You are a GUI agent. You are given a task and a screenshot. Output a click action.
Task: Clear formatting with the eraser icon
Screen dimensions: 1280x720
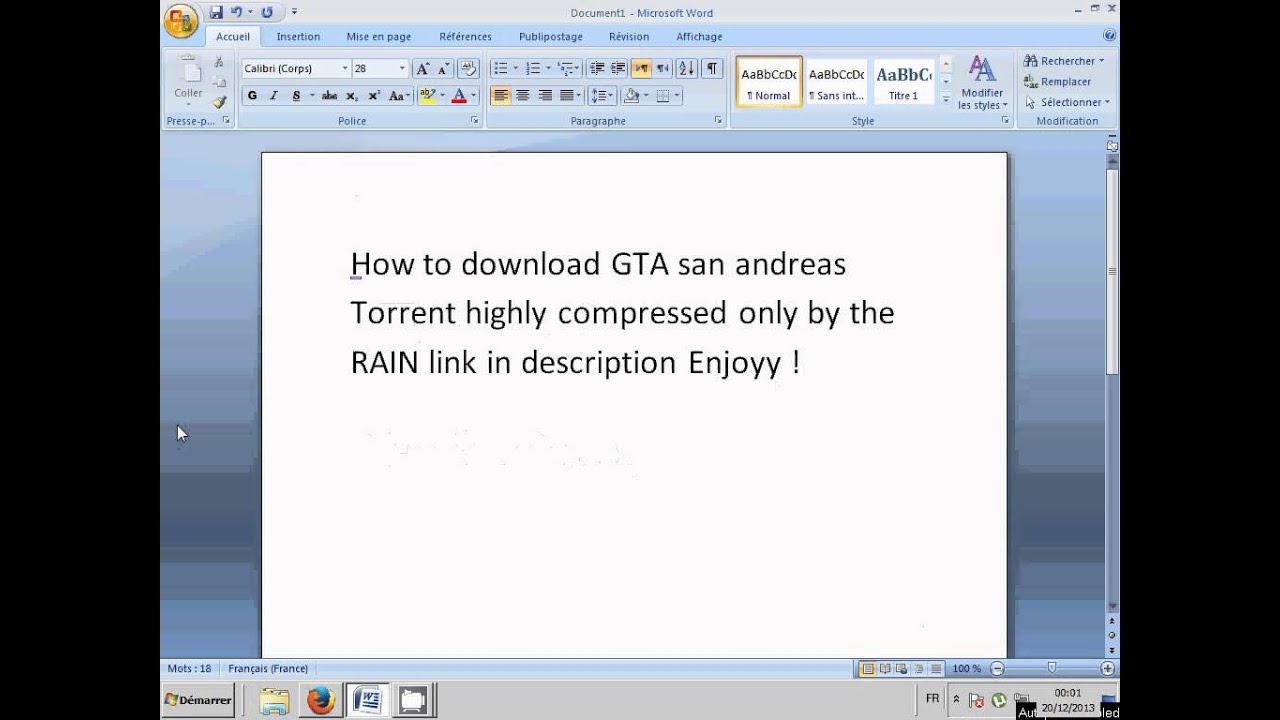(468, 68)
